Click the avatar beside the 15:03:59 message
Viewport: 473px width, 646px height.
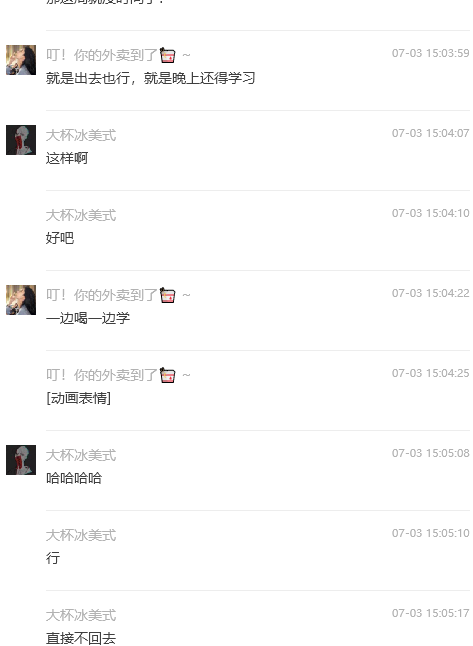coord(21,60)
